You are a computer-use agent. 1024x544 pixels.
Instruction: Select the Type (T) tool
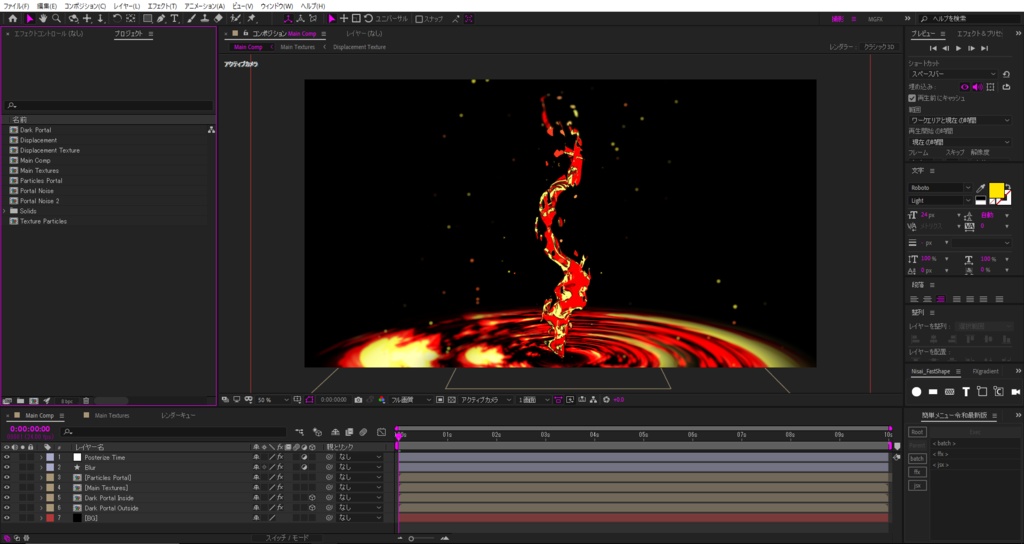pos(175,18)
